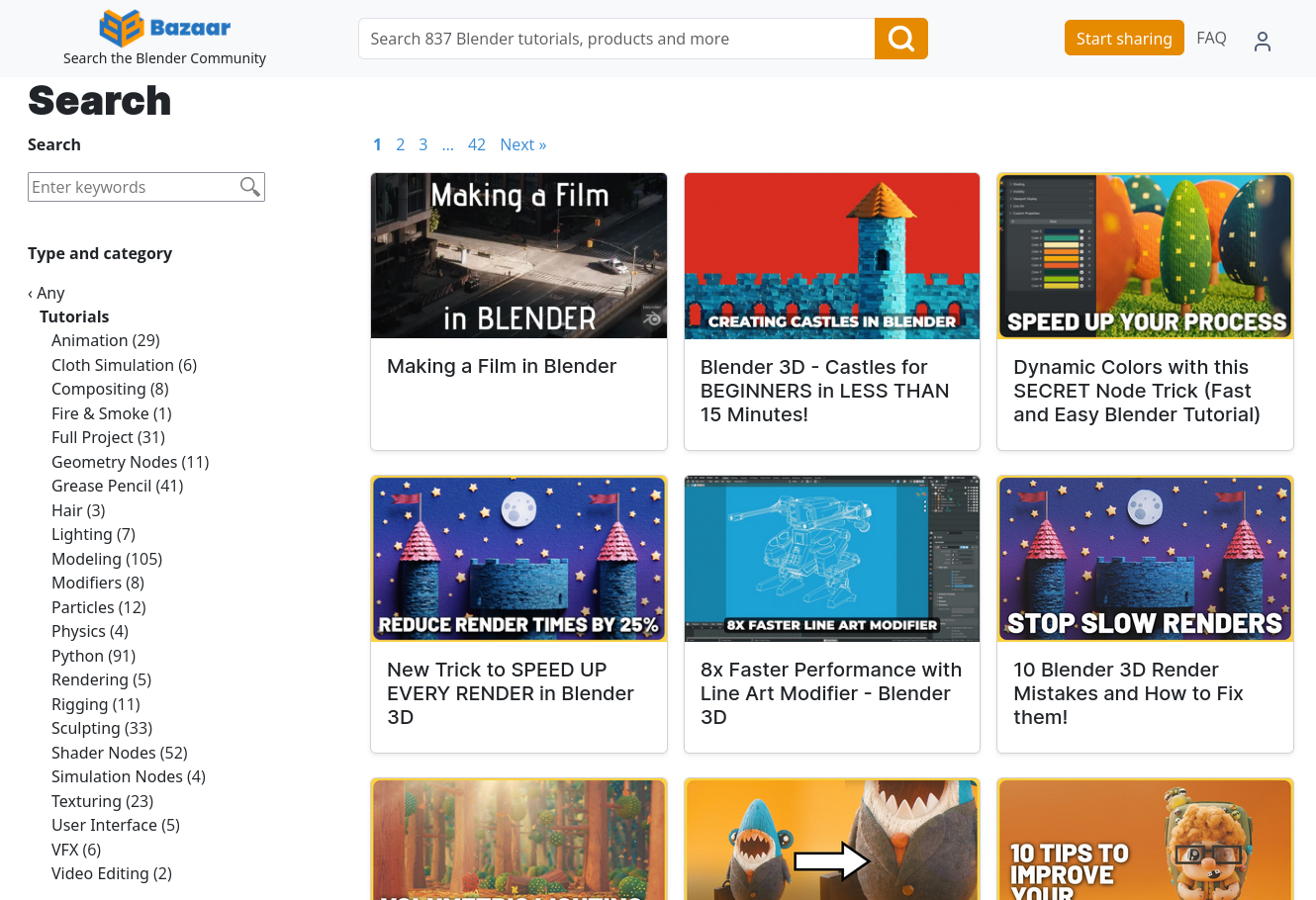
Task: Jump to results page 42
Action: [x=477, y=144]
